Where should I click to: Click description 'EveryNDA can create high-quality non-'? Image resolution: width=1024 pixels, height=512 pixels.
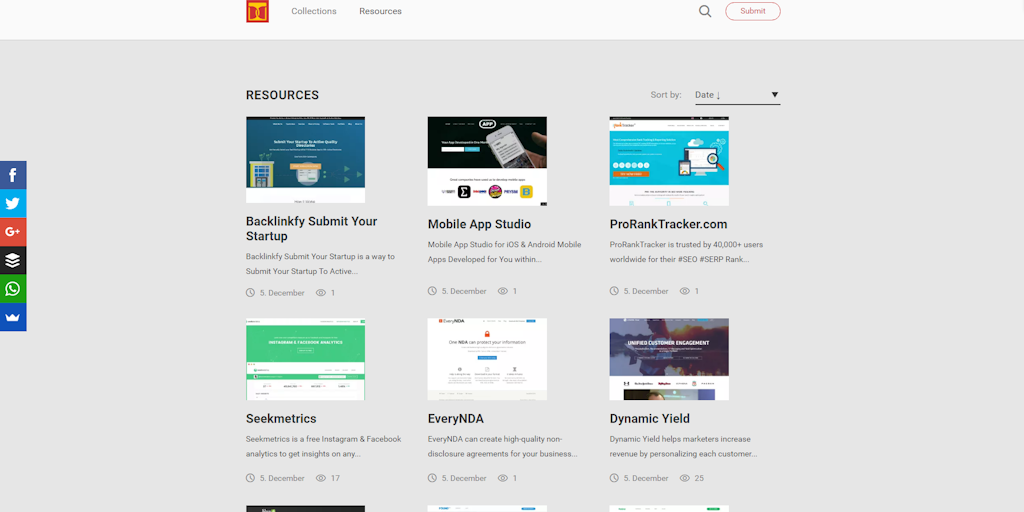(x=495, y=439)
